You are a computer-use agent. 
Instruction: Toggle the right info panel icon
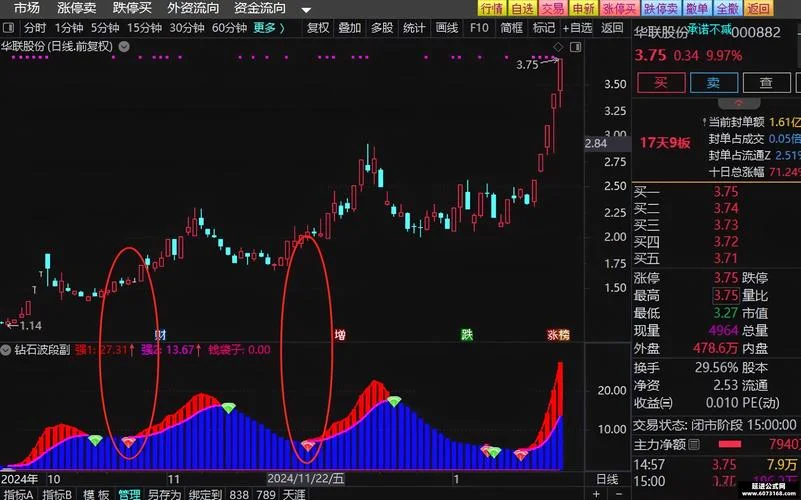[x=576, y=47]
